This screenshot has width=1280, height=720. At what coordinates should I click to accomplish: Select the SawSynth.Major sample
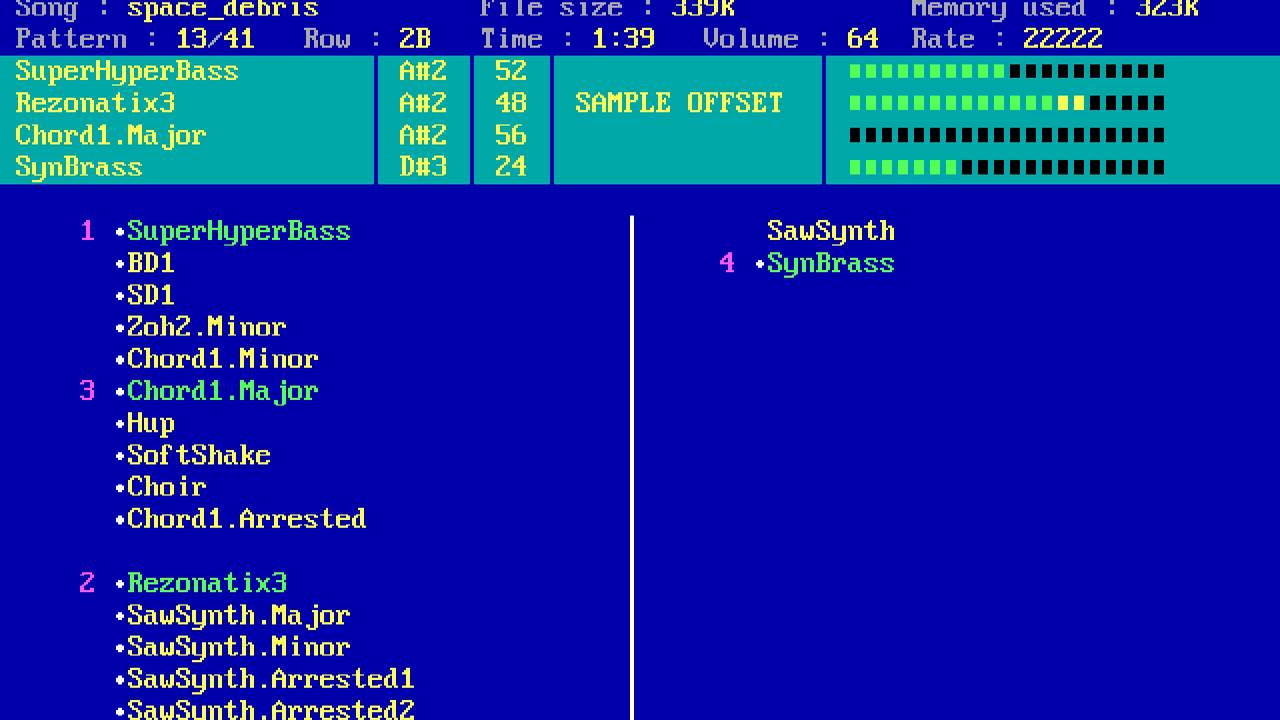[x=238, y=615]
